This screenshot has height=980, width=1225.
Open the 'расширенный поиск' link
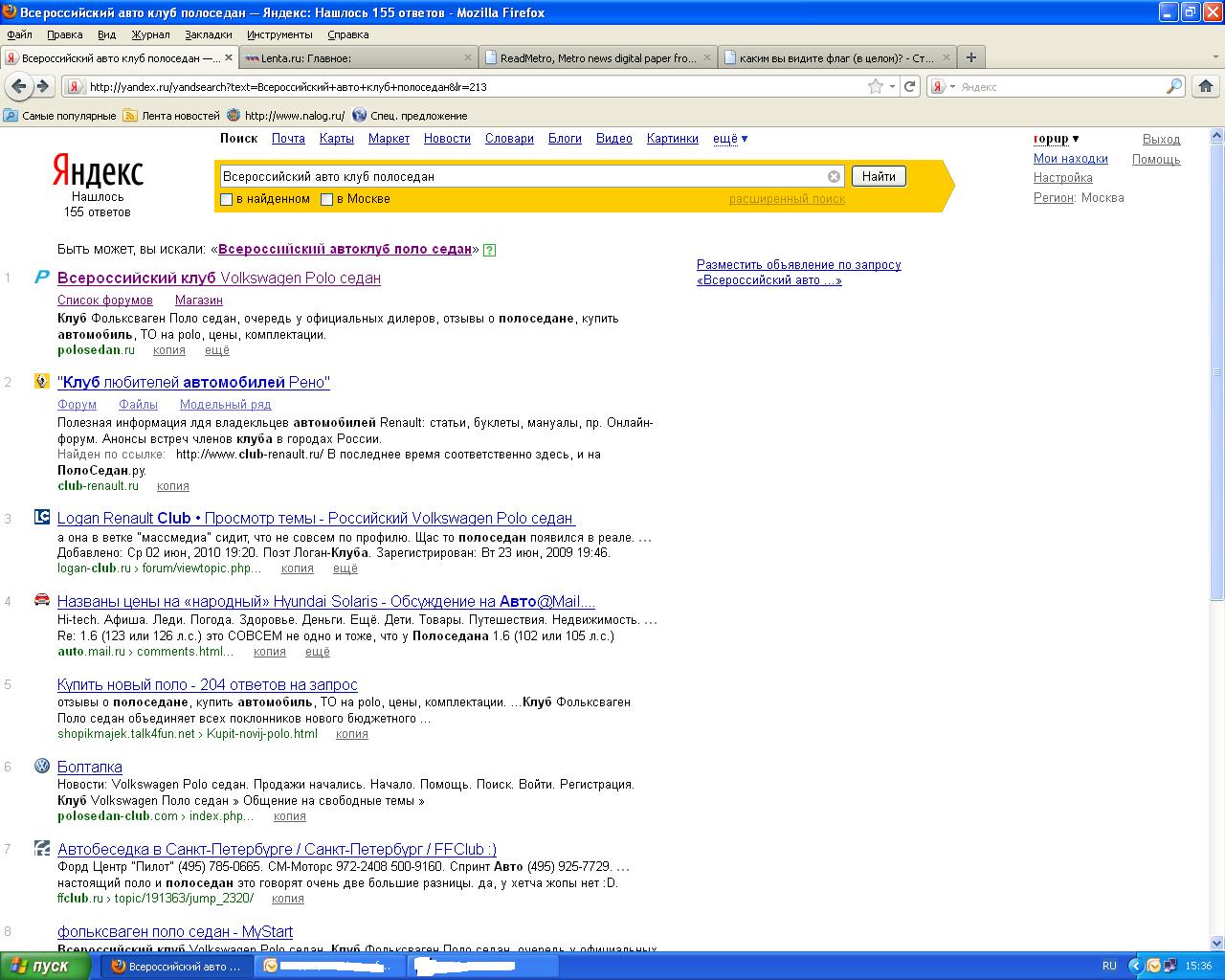coord(787,199)
